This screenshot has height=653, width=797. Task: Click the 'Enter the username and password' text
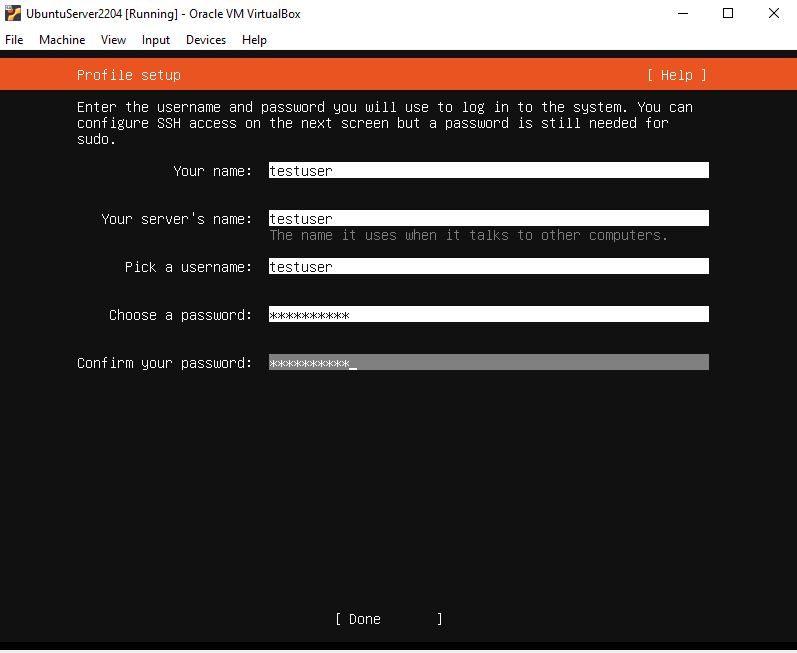(x=385, y=123)
